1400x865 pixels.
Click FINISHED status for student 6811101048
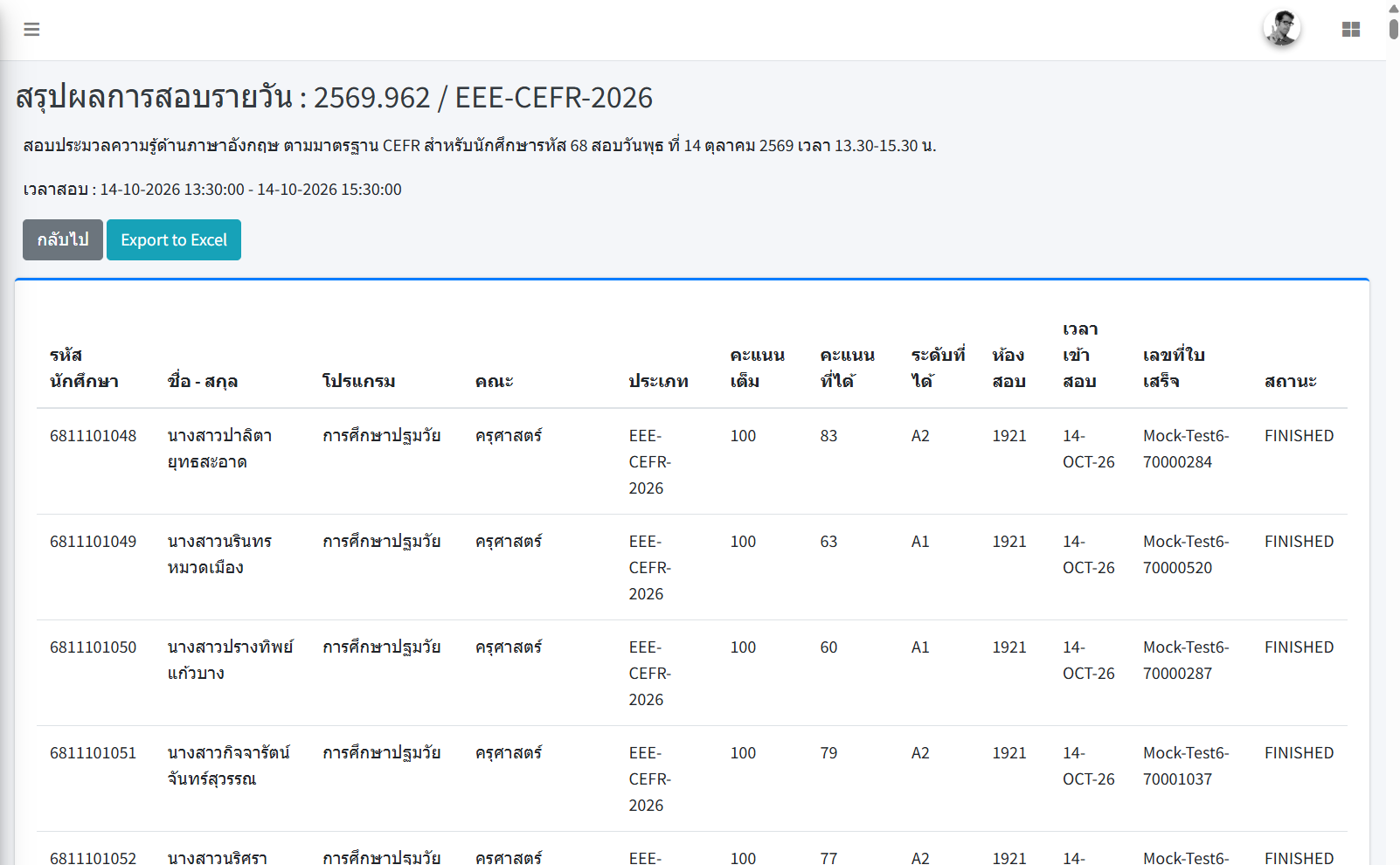1299,435
